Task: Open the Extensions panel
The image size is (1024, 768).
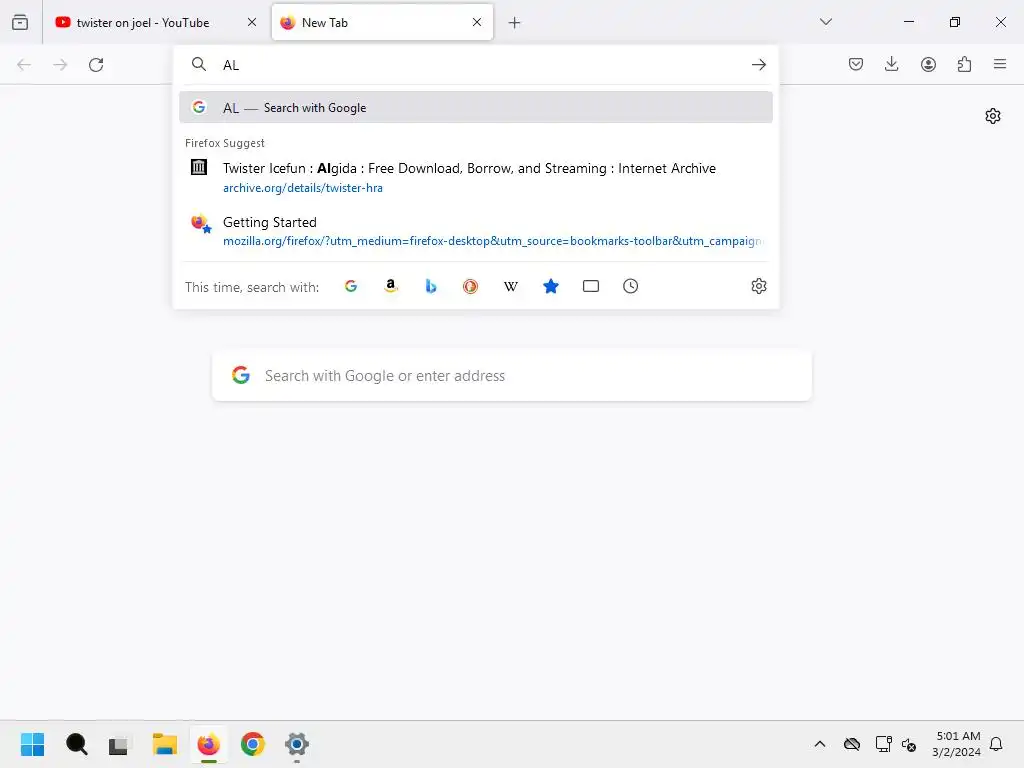Action: [x=964, y=64]
